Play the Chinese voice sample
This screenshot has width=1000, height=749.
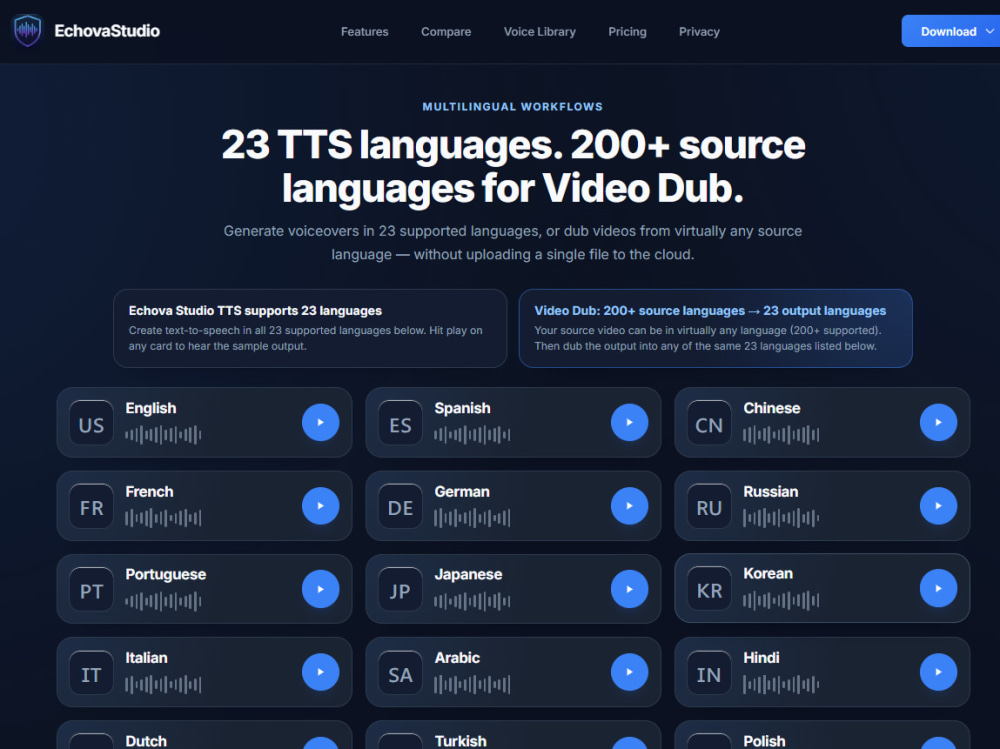coord(938,422)
